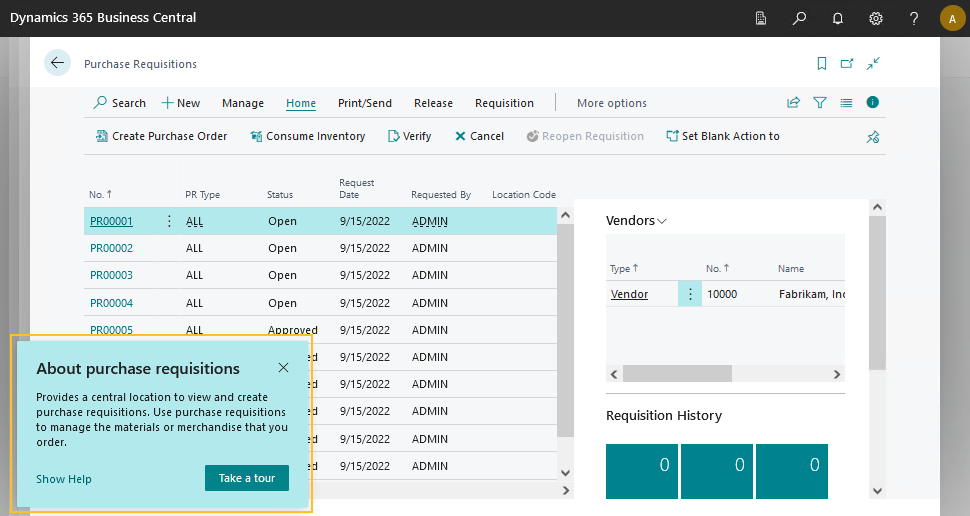Bookmark the Purchase Requisitions page
The height and width of the screenshot is (516, 970).
pos(821,63)
